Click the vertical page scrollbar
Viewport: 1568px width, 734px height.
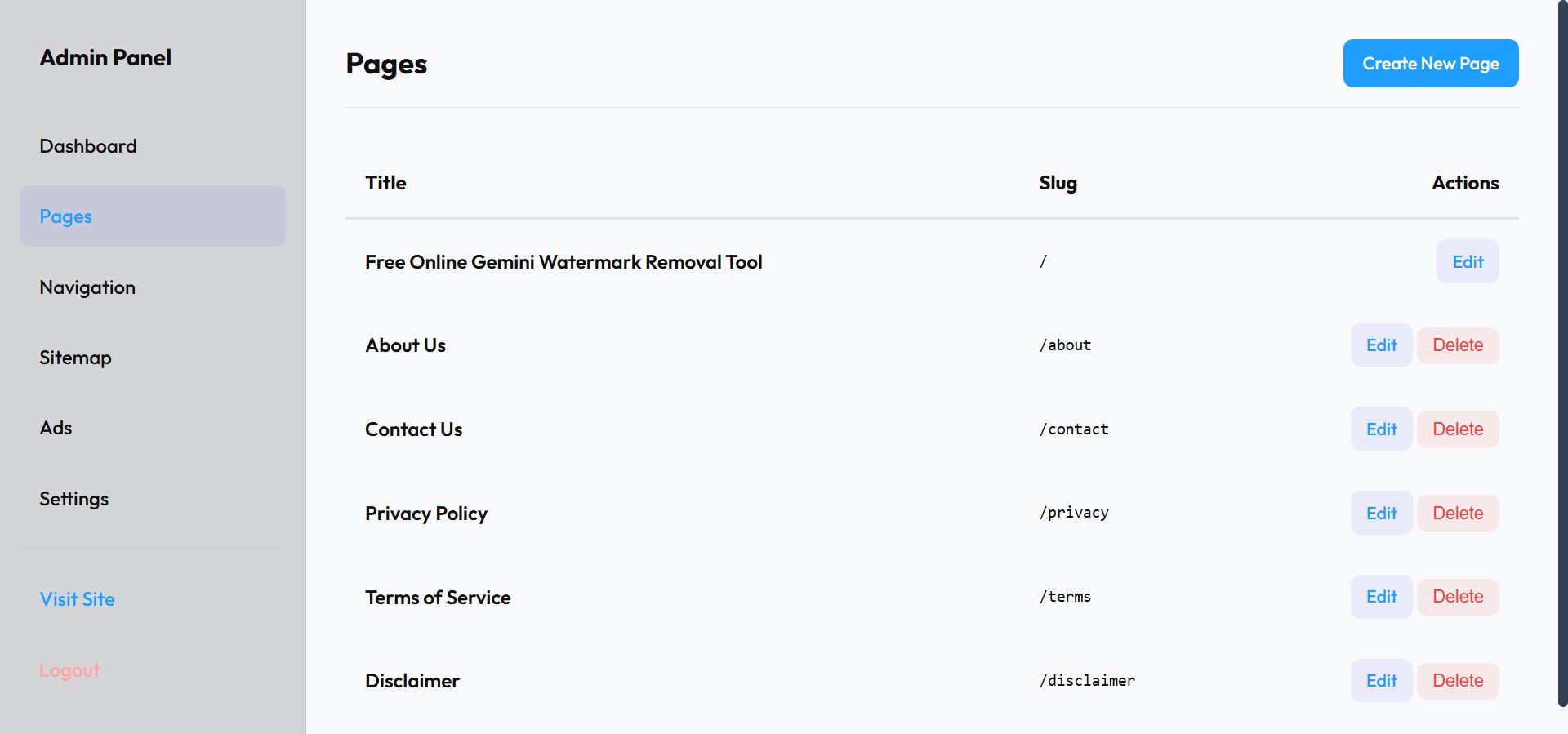(1562, 351)
